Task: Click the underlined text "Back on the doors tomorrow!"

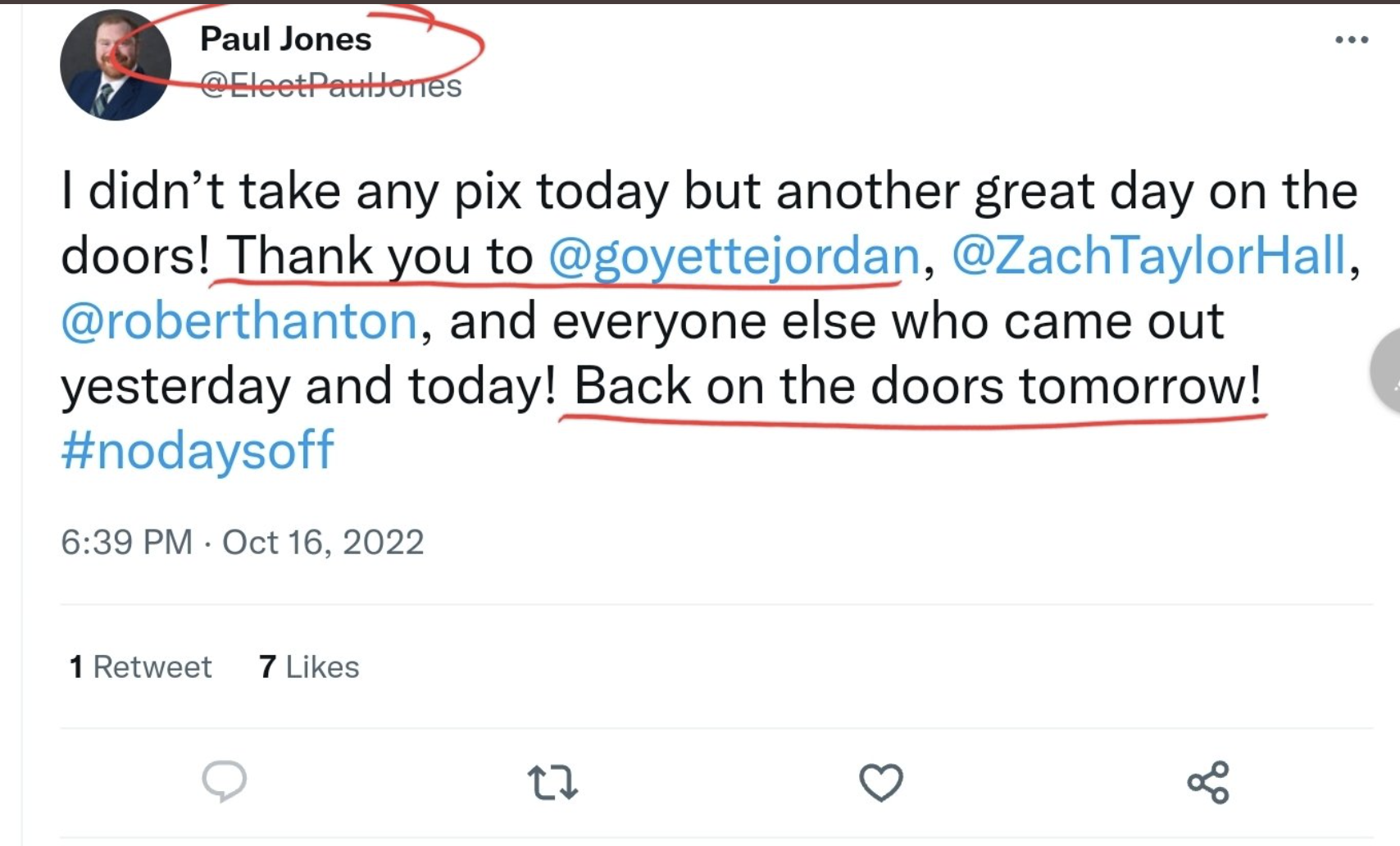Action: [916, 386]
